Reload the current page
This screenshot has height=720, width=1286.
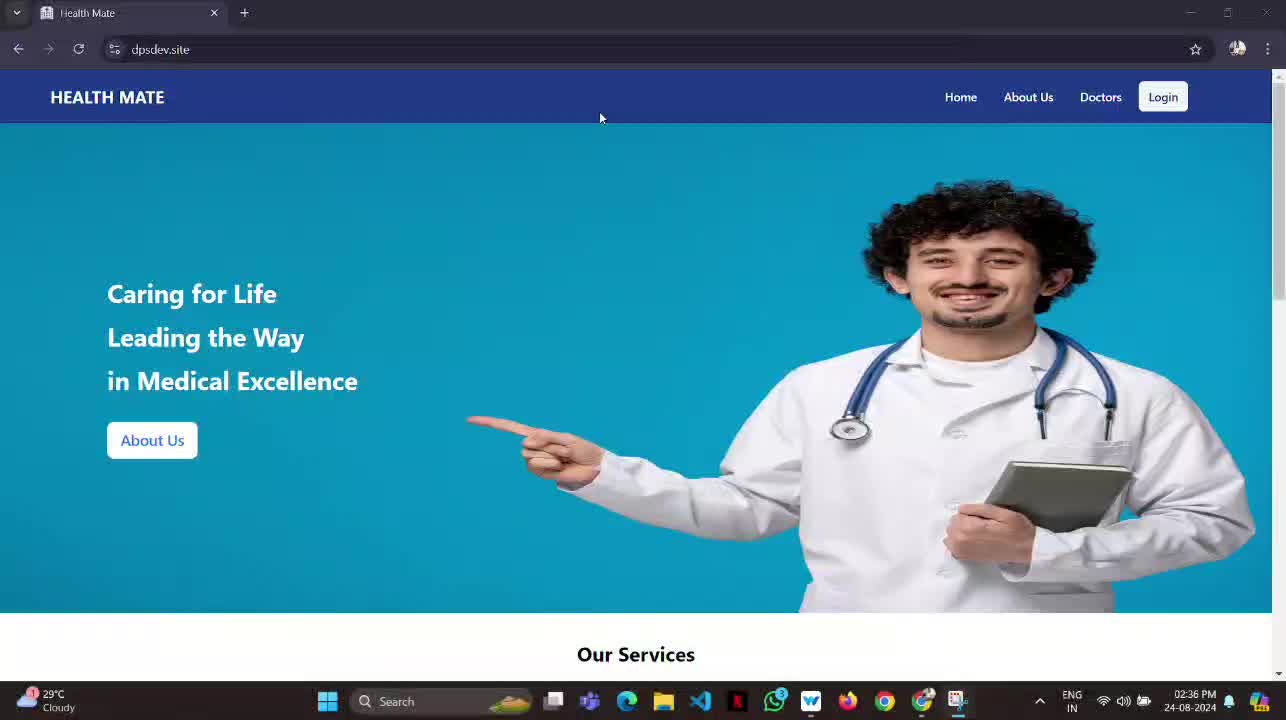coord(78,49)
